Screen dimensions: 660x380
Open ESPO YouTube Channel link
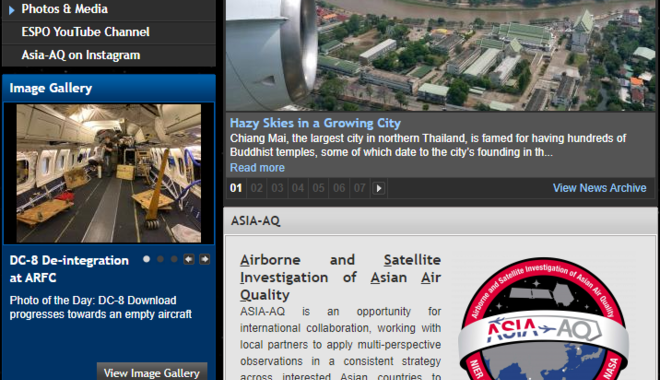point(85,32)
